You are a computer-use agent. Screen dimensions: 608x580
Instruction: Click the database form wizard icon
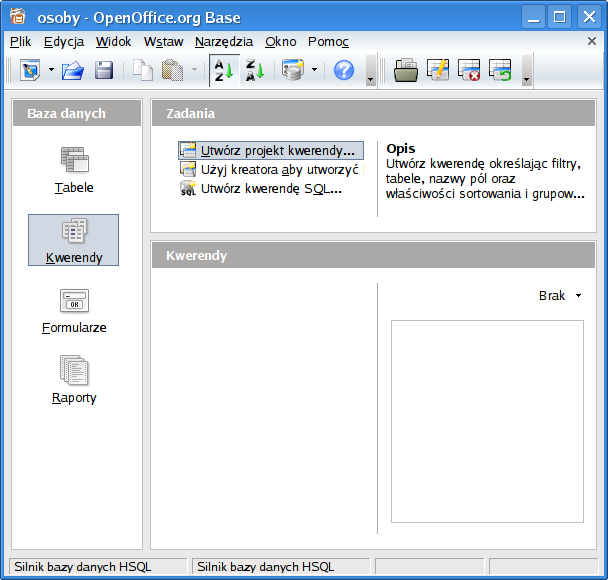point(293,70)
